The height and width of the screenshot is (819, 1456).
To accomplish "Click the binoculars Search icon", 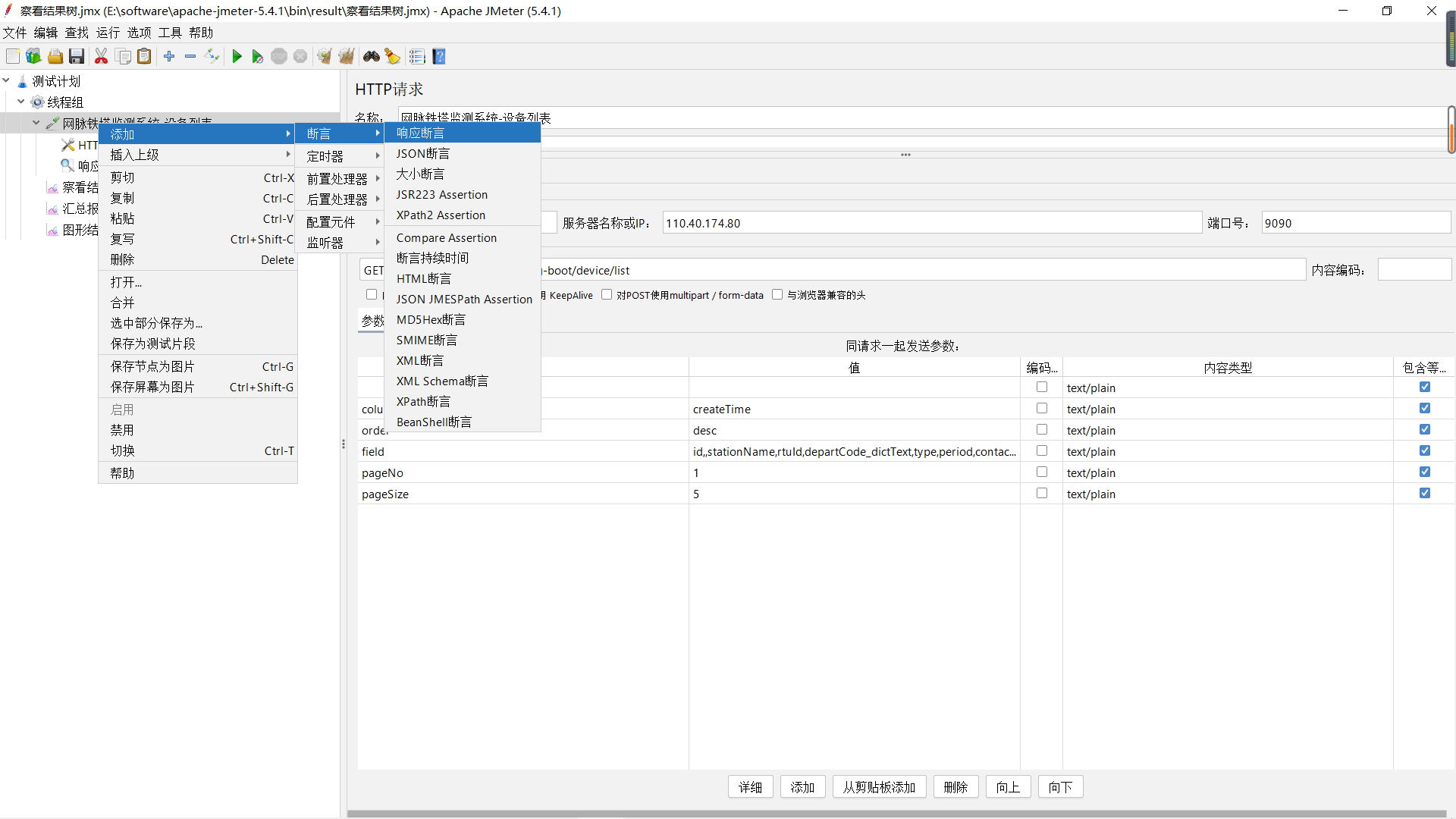I will (x=371, y=57).
